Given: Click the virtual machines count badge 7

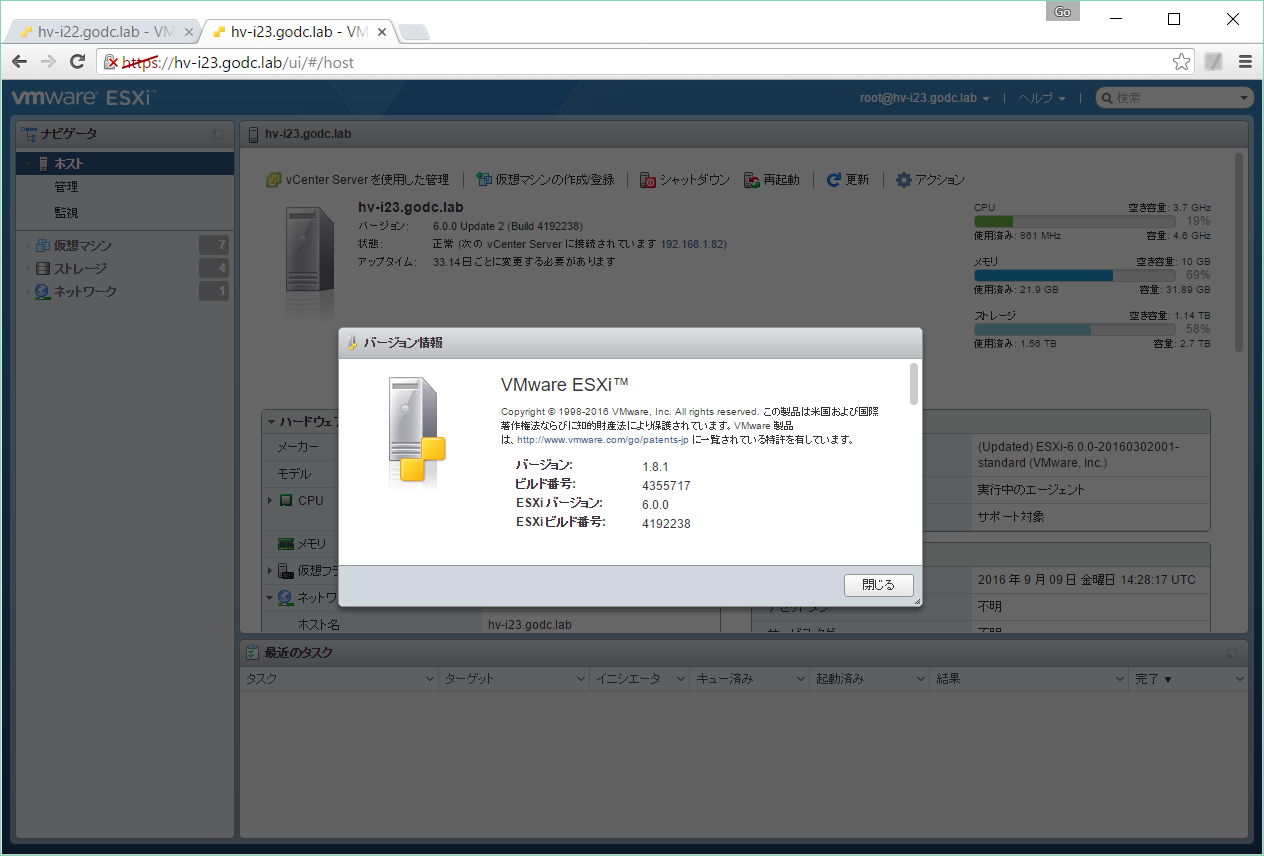Looking at the screenshot, I should tap(214, 245).
